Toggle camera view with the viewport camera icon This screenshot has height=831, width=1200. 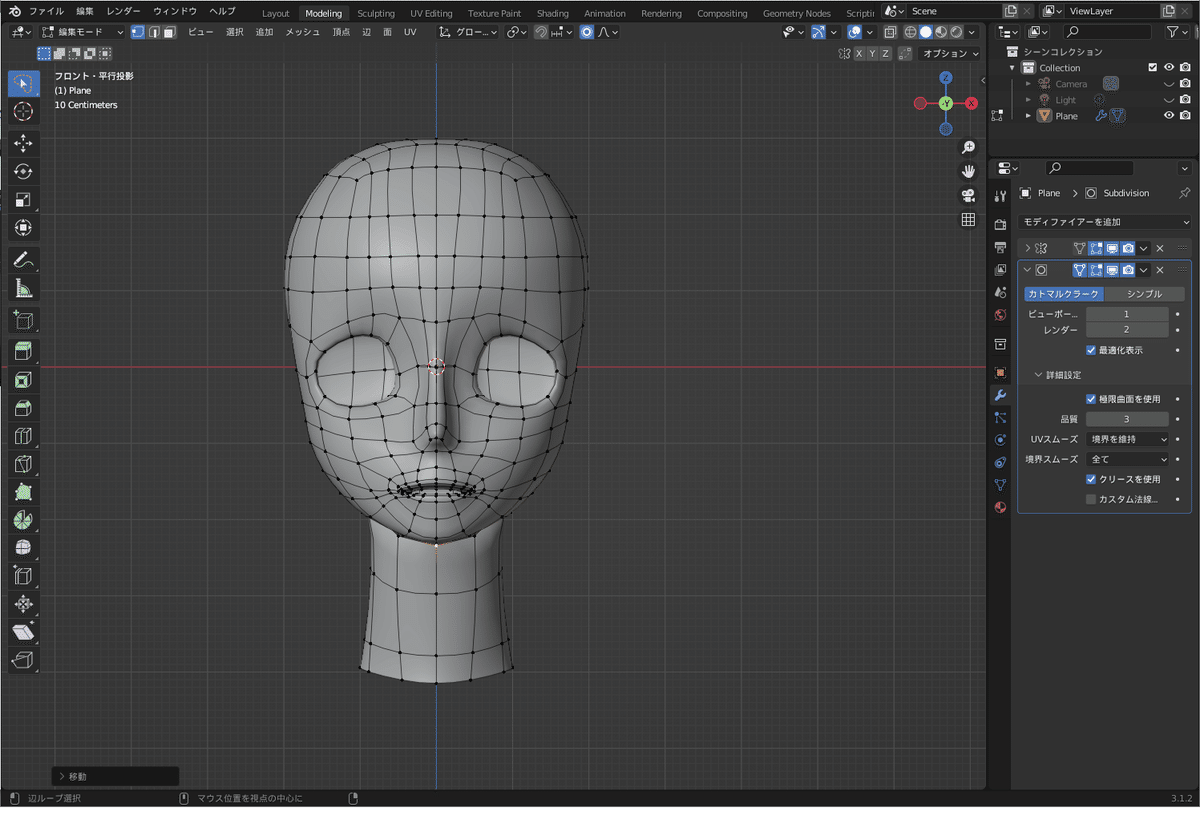pyautogui.click(x=968, y=195)
